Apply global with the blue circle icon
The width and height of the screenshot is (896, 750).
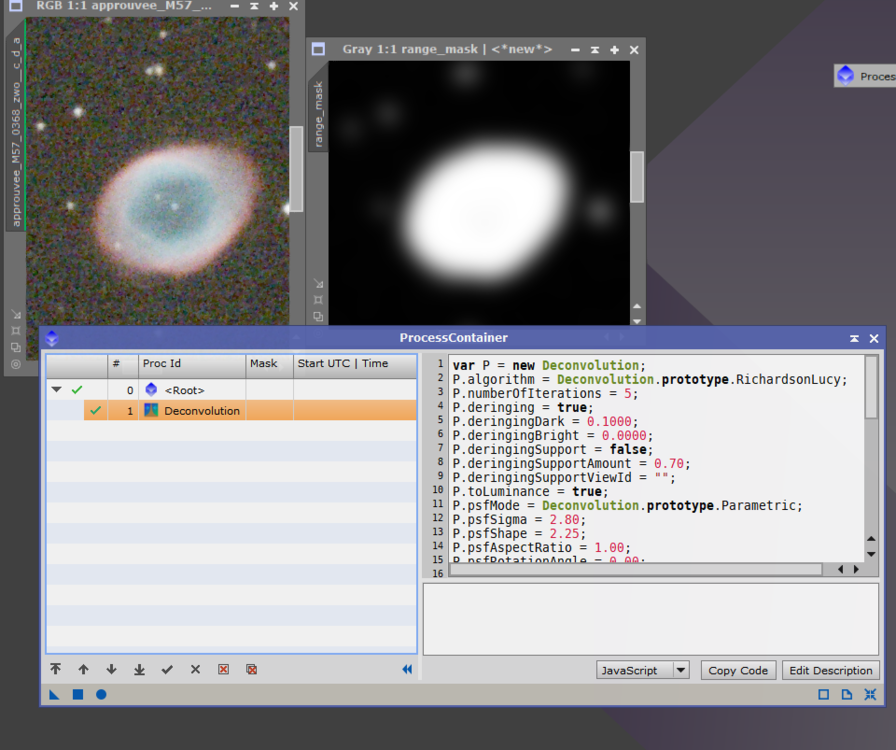tap(101, 695)
